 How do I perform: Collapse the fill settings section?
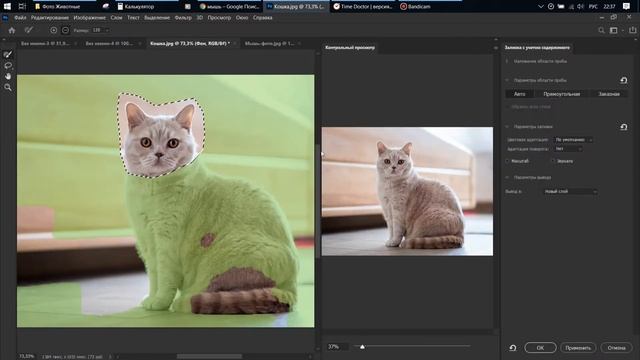point(507,127)
